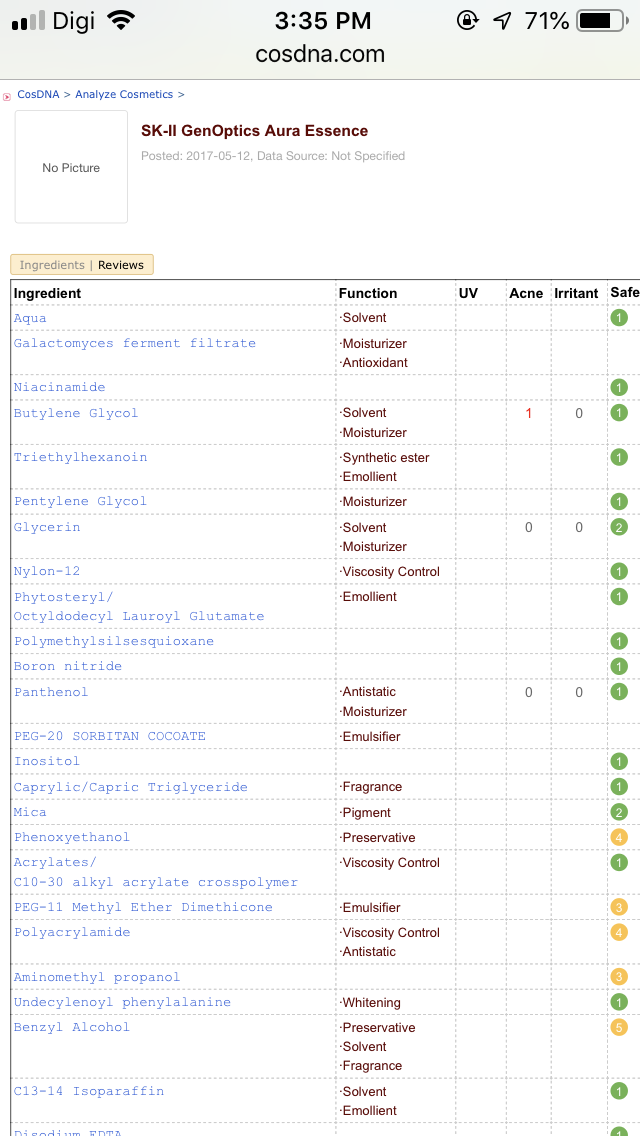
Task: Click the Niacinamide row safety badge
Action: 619,388
